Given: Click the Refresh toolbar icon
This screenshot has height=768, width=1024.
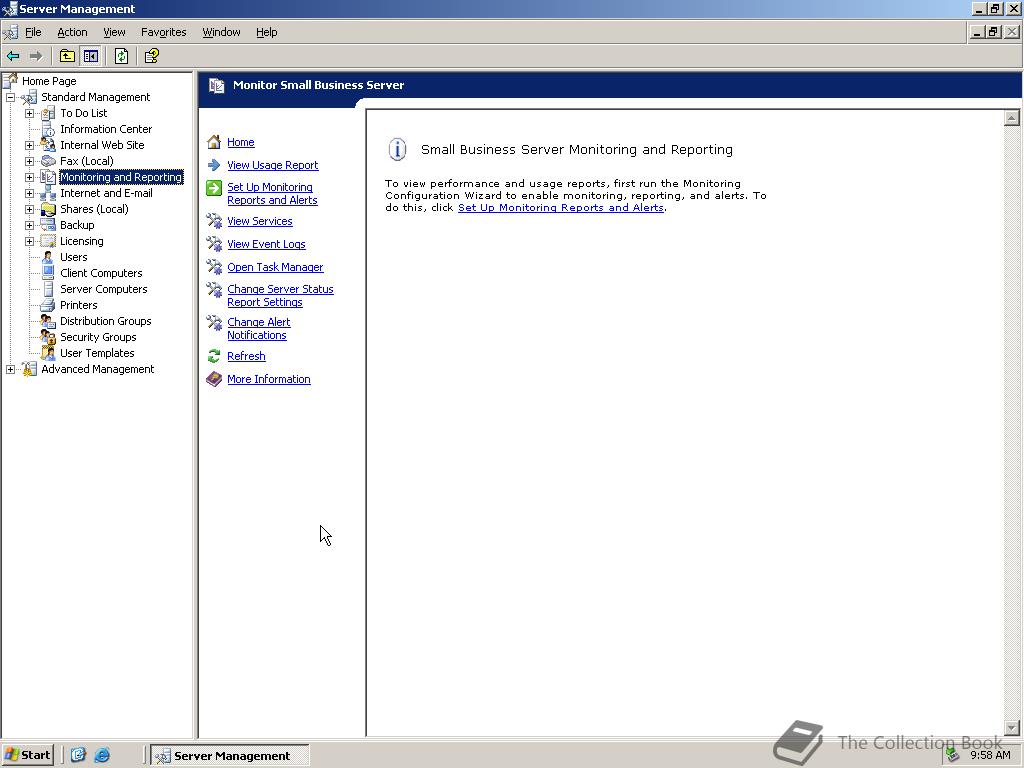Looking at the screenshot, I should (x=121, y=56).
